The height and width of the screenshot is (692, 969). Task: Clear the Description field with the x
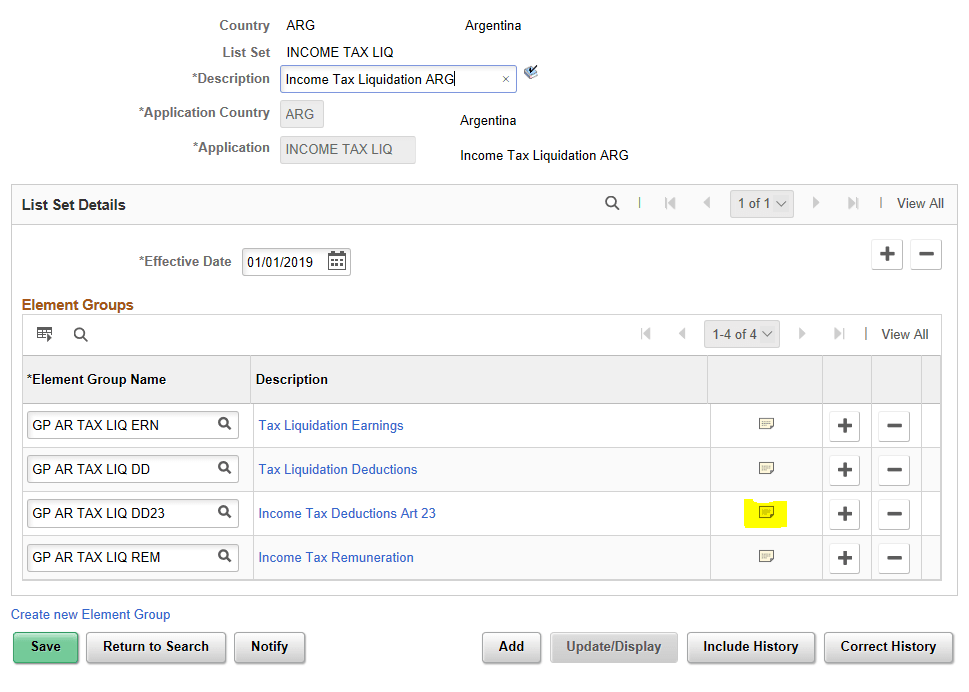pos(506,79)
